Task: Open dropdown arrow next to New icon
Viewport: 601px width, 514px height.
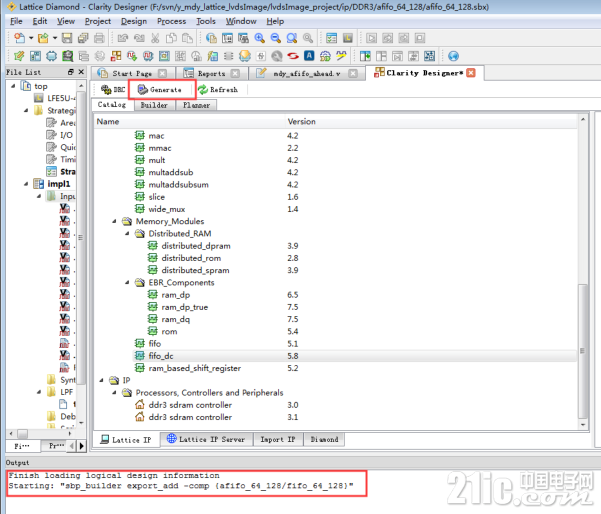Action: tap(31, 38)
